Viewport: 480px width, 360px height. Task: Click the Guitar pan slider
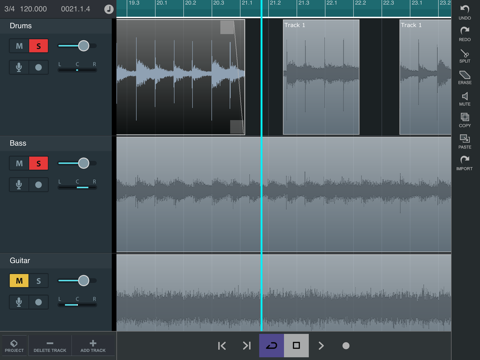click(x=77, y=305)
